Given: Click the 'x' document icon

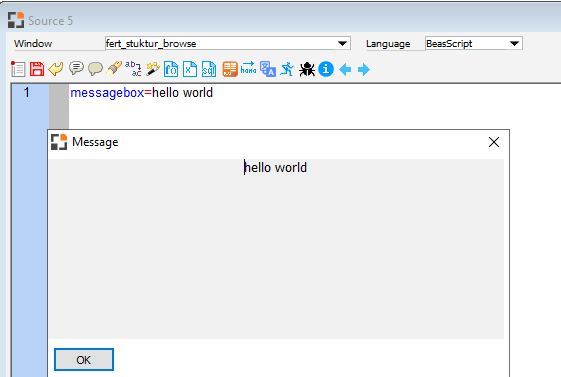Looking at the screenshot, I should click(x=190, y=69).
